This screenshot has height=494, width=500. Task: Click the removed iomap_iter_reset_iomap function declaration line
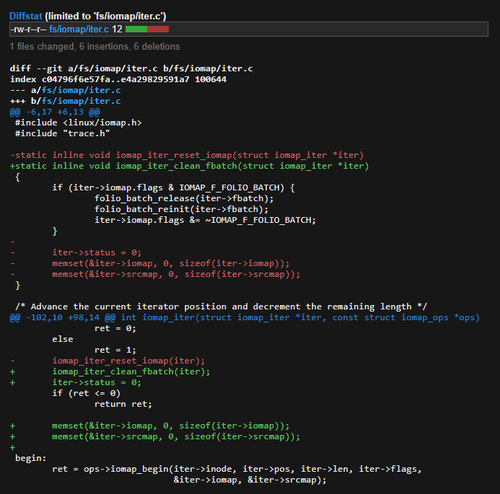(187, 155)
